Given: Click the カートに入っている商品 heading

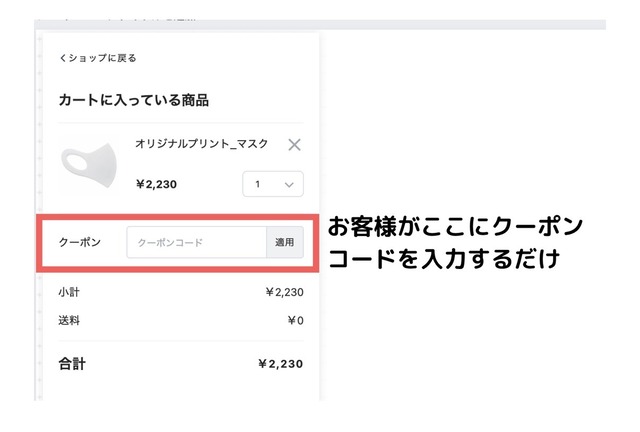Looking at the screenshot, I should tap(134, 100).
